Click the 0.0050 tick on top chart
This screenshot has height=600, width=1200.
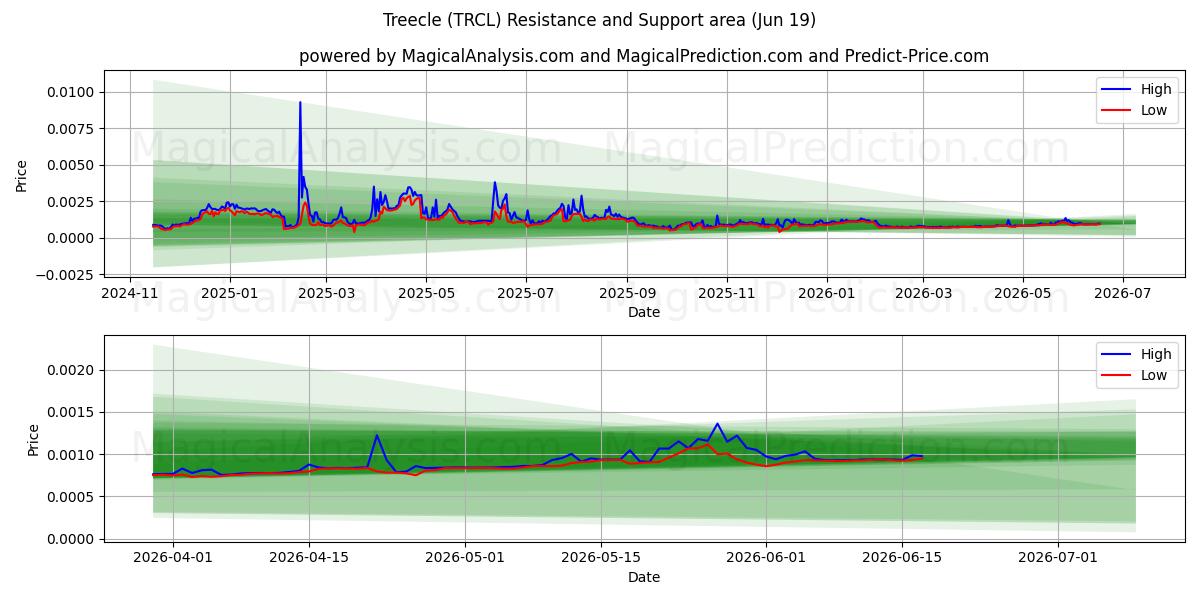point(72,165)
